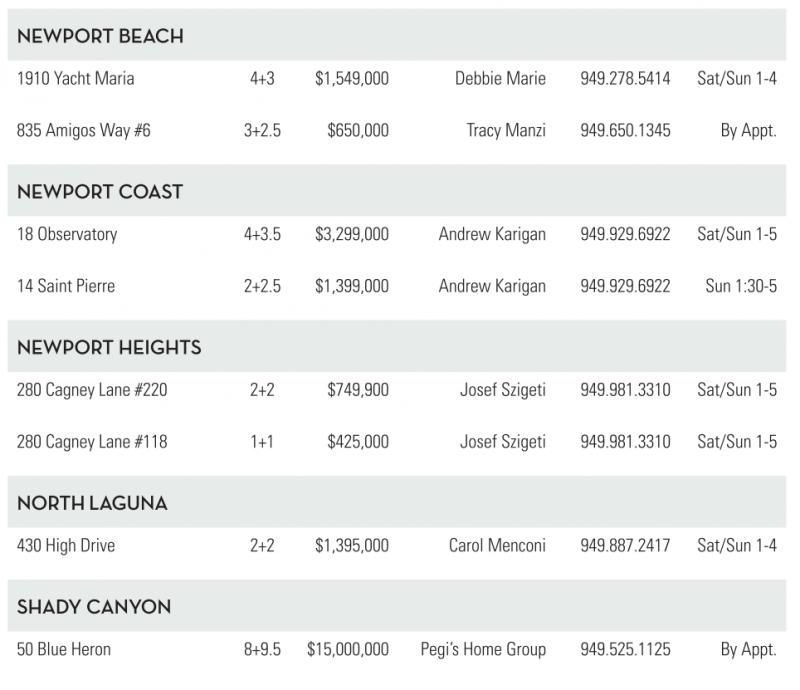Select the 835 Amigos Way #6 listing
This screenshot has width=800, height=690.
pyautogui.click(x=84, y=130)
